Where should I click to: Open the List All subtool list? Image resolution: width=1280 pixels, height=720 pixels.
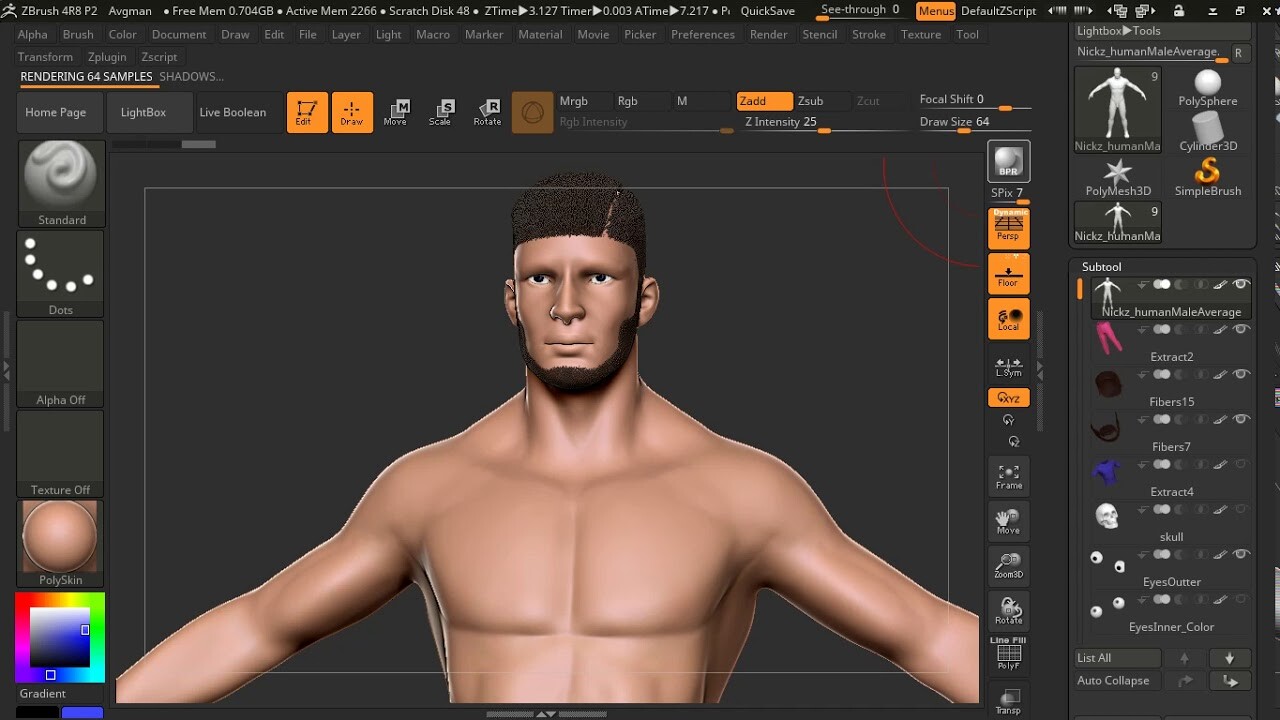tap(1116, 657)
